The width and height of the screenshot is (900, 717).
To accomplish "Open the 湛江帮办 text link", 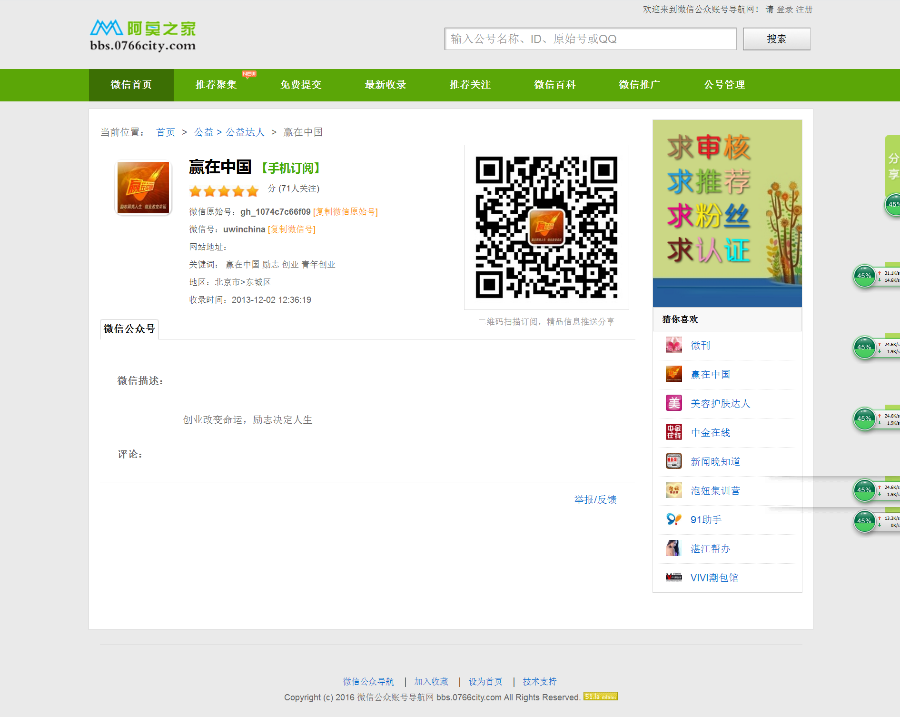I will tap(710, 548).
